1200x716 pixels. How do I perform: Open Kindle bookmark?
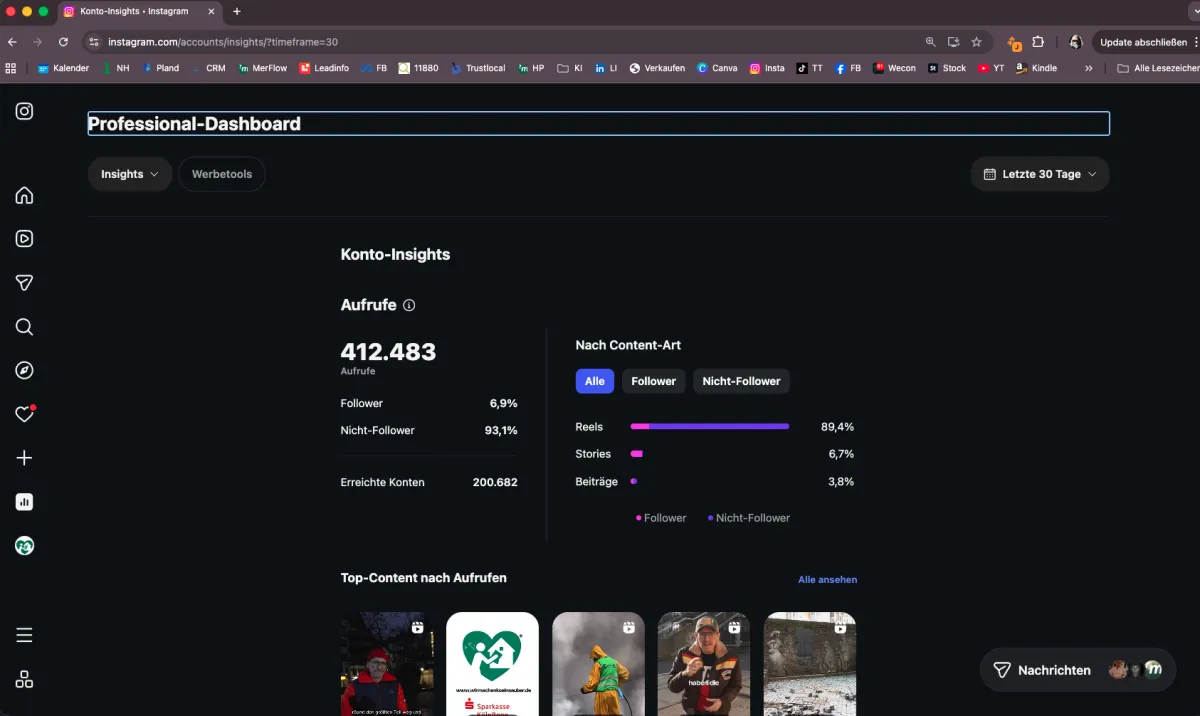click(1037, 68)
